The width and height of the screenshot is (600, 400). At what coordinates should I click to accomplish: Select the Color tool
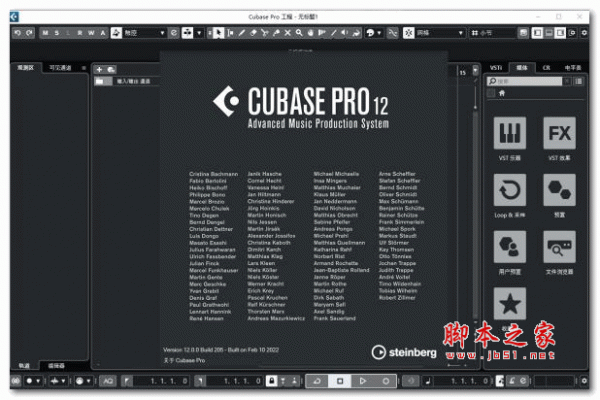356,33
